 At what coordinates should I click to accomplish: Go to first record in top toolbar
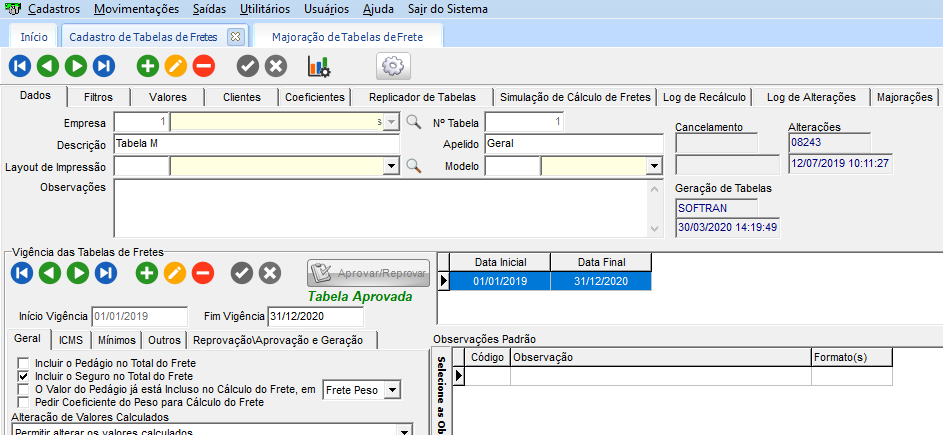coord(20,66)
